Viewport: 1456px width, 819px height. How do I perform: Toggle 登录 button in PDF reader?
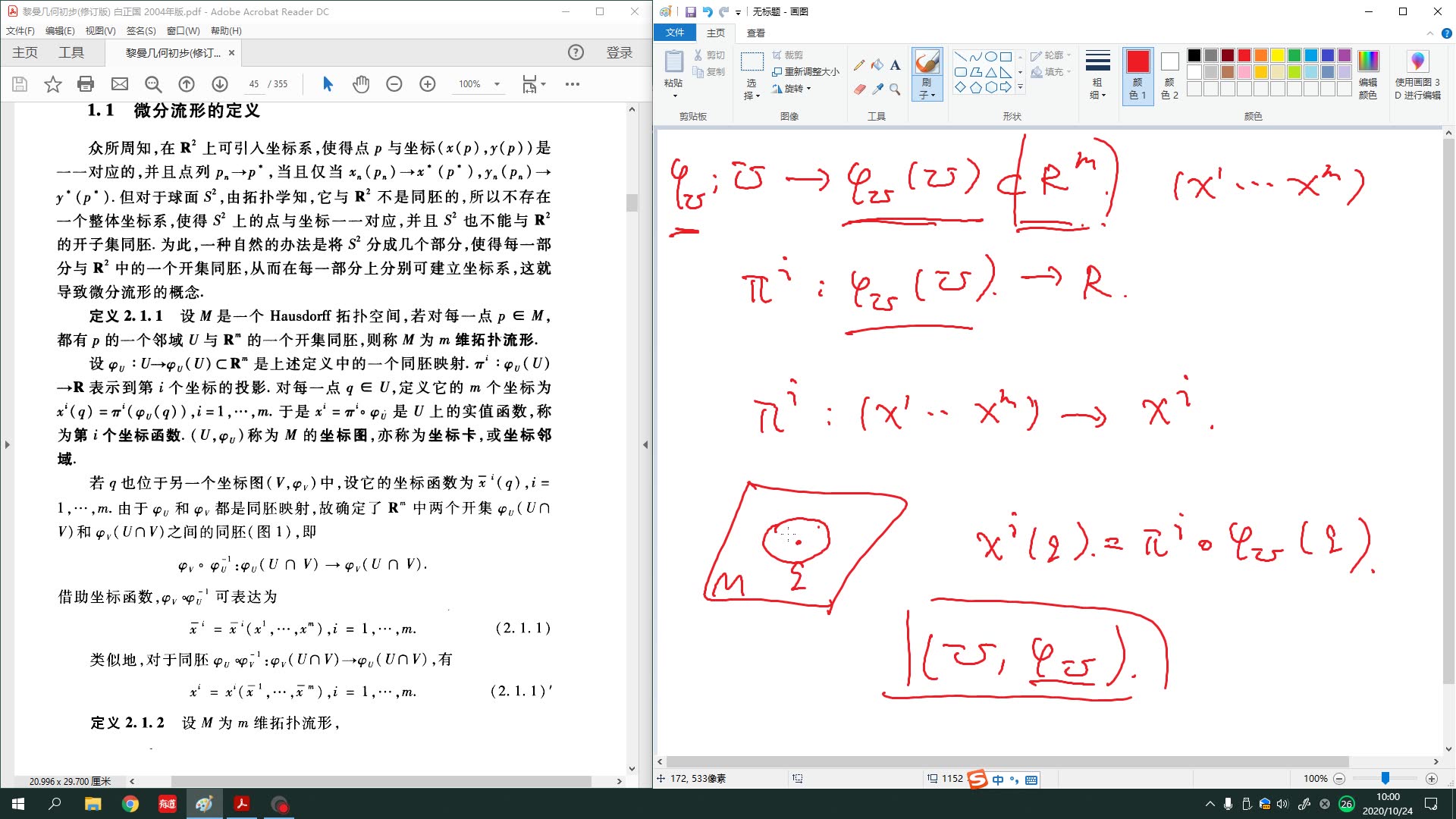coord(617,52)
